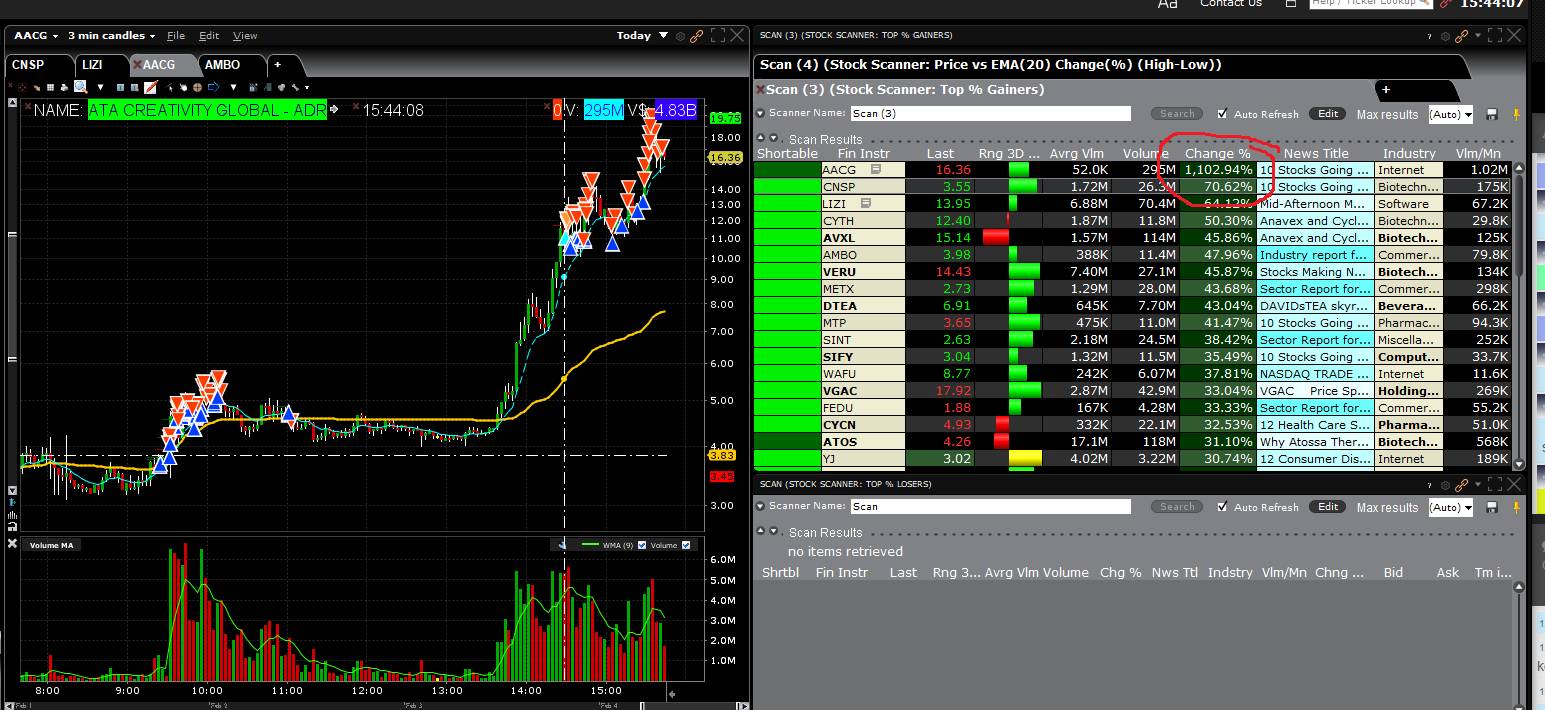Click the link chain icon on Top Gainers scanner

[x=1462, y=35]
